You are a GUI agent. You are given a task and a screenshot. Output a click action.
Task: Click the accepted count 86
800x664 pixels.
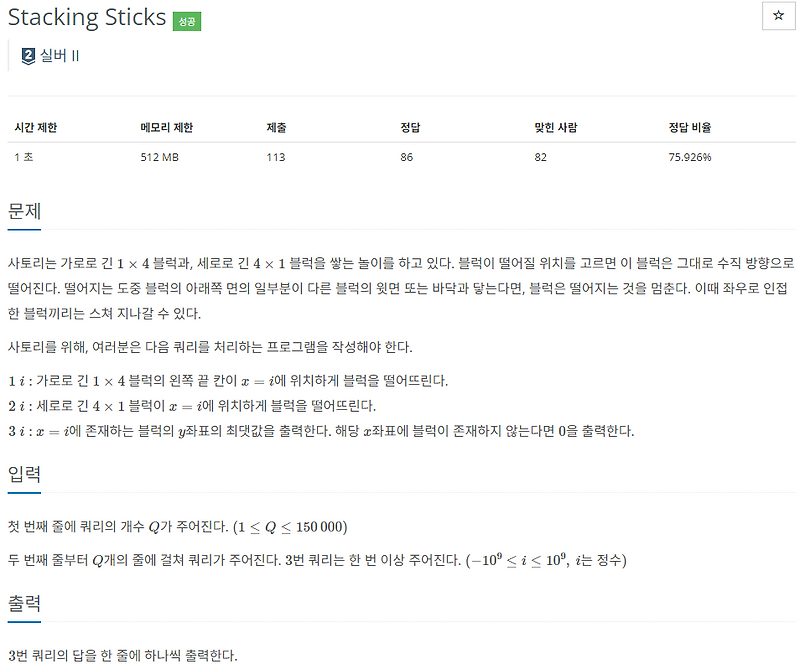pyautogui.click(x=407, y=157)
